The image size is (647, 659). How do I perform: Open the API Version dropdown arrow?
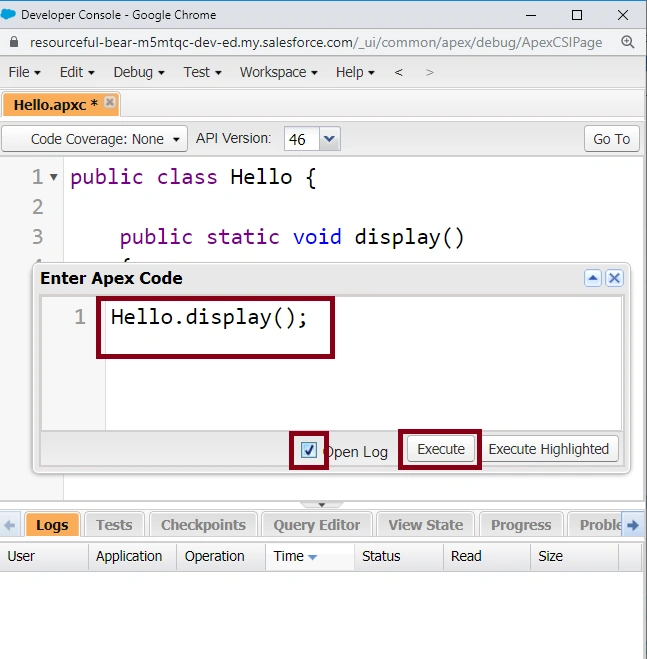click(x=329, y=139)
